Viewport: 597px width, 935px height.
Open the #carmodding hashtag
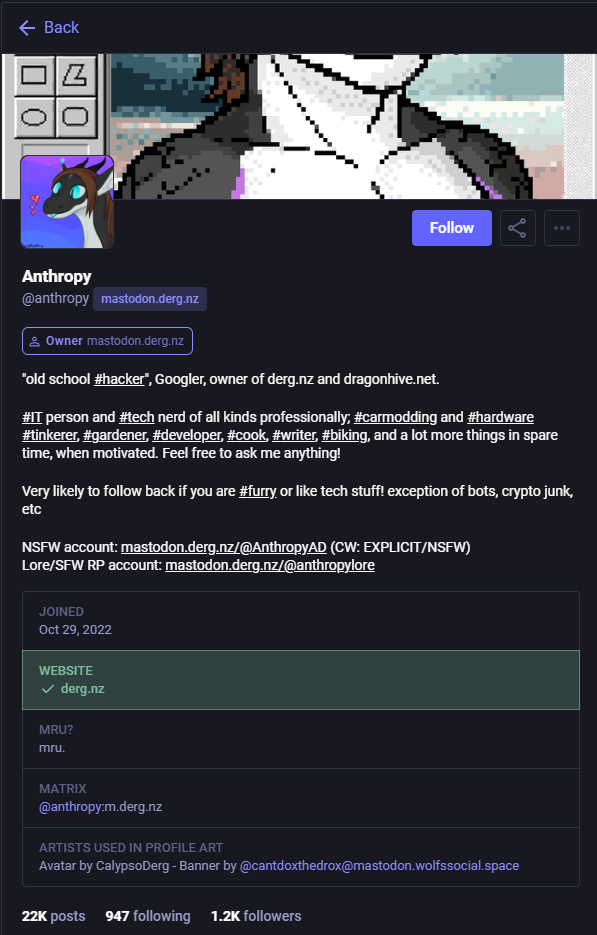(395, 417)
